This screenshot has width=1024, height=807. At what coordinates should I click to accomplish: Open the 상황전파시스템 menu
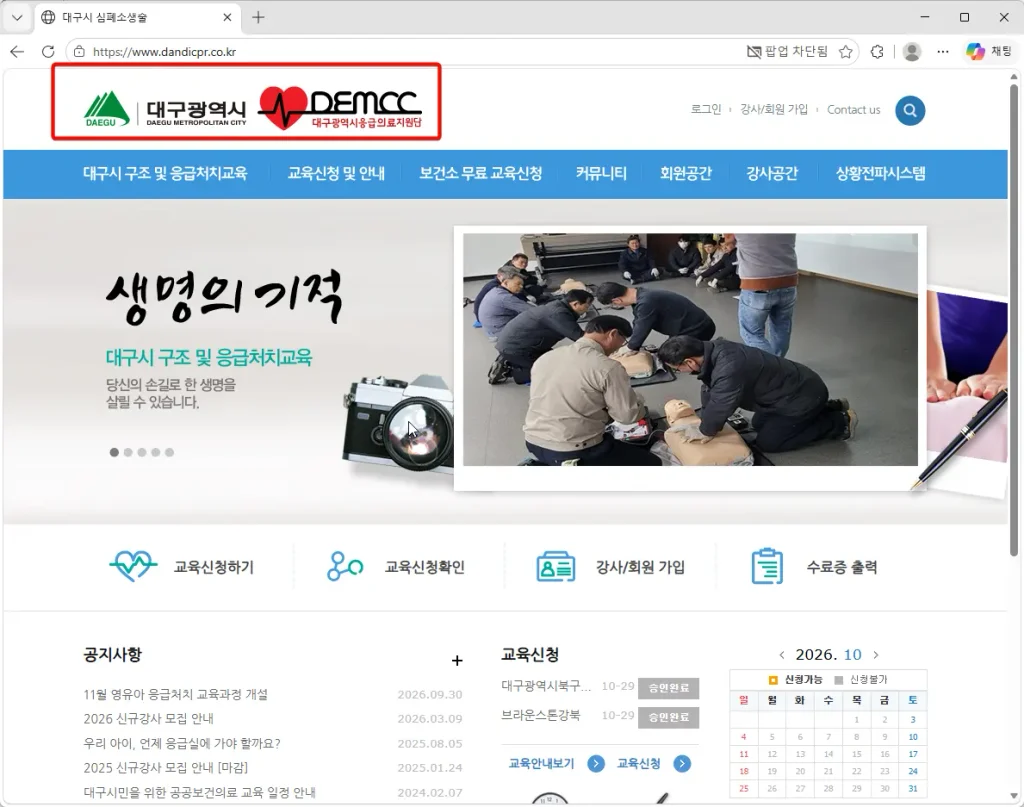tap(880, 174)
